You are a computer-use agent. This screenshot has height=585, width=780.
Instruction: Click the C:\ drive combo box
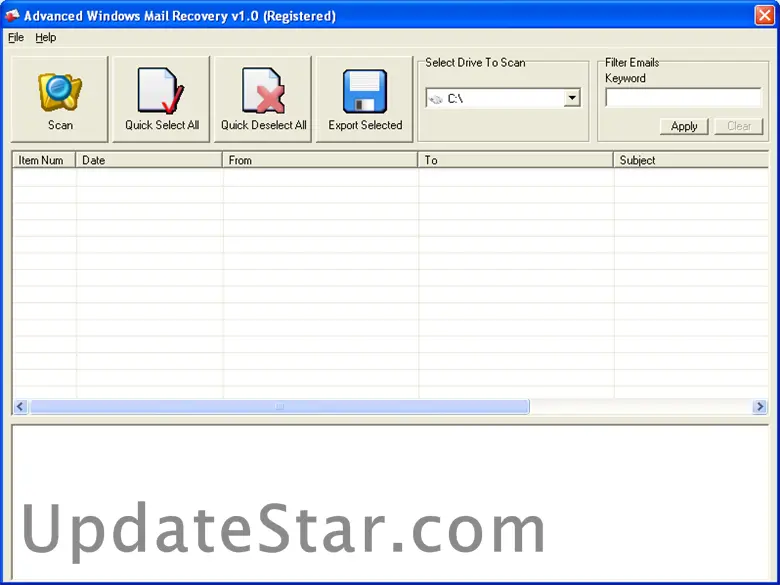[x=503, y=98]
